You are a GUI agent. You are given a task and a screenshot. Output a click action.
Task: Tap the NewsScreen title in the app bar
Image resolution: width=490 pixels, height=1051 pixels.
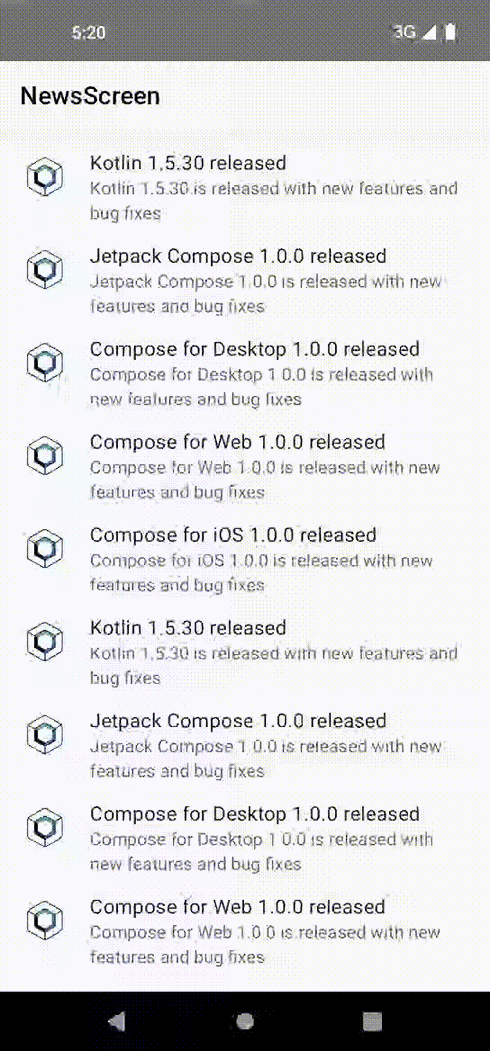coord(90,97)
